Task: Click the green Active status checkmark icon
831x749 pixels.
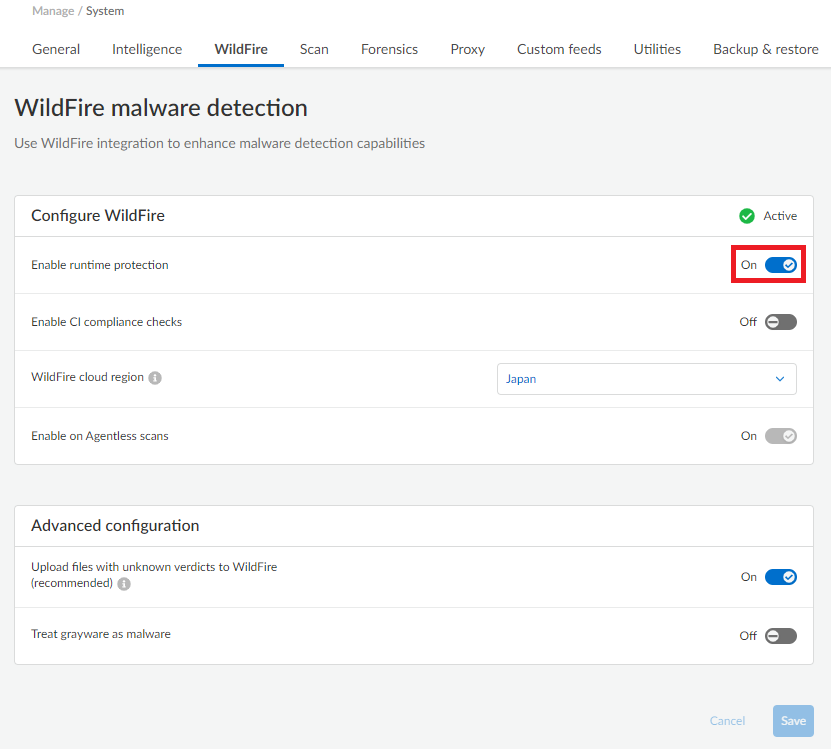Action: (747, 216)
